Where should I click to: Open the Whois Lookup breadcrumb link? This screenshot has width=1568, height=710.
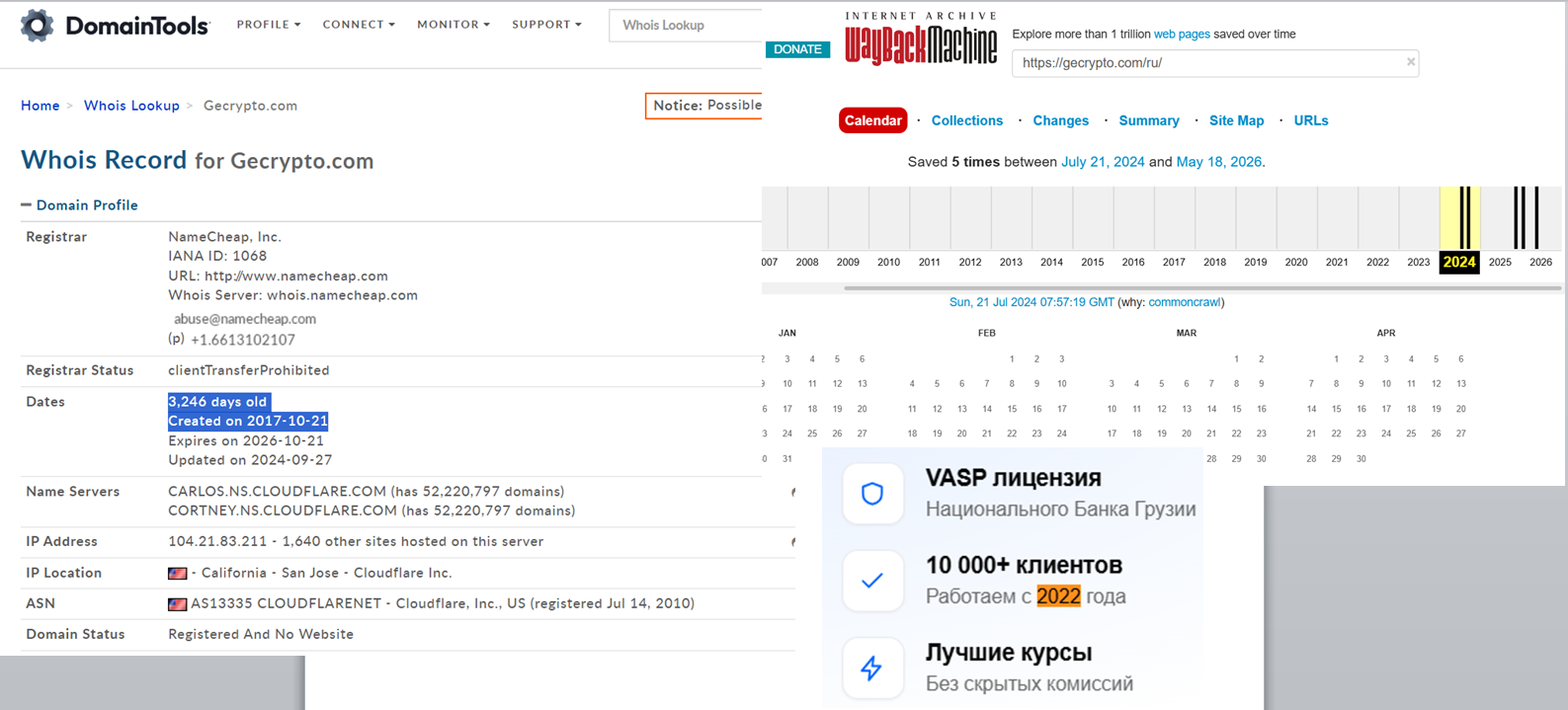coord(131,106)
